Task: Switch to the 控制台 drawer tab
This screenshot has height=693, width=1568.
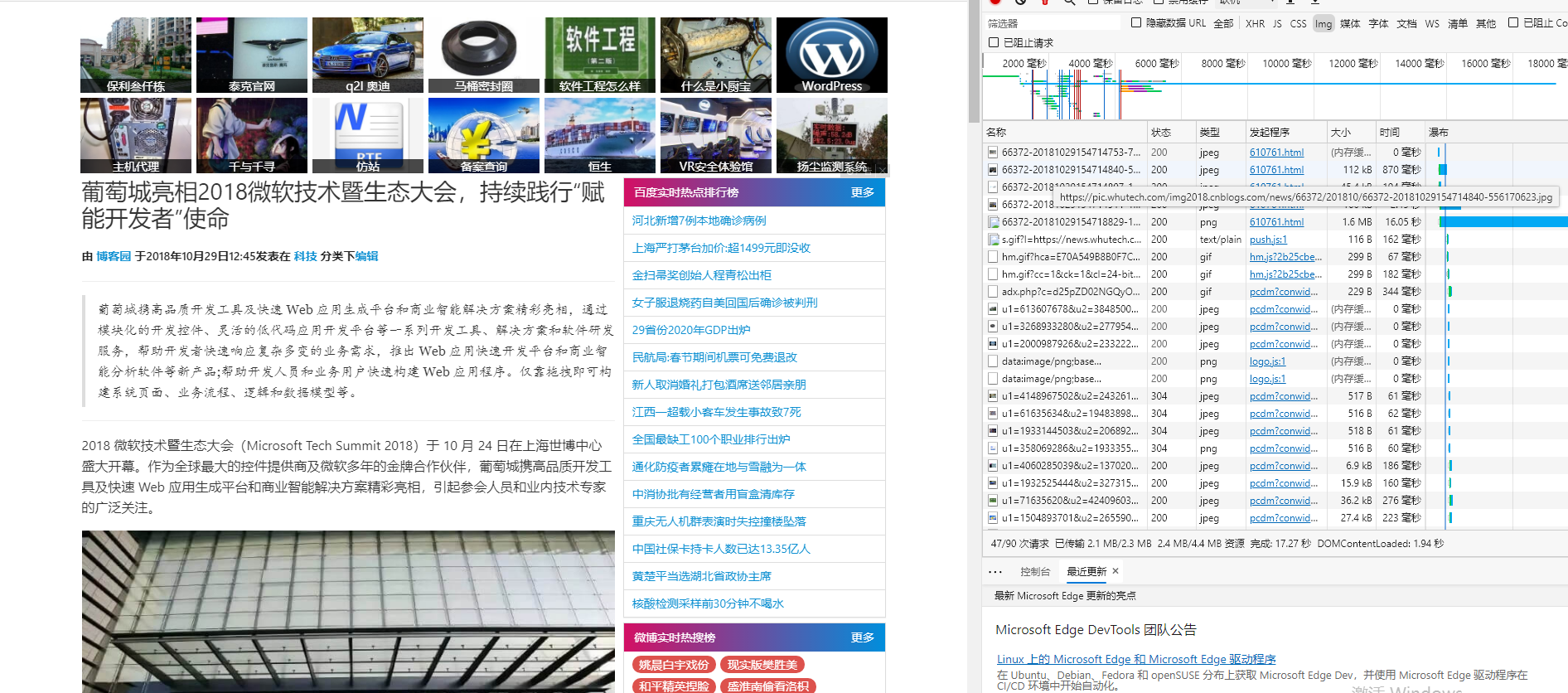Action: (1035, 572)
